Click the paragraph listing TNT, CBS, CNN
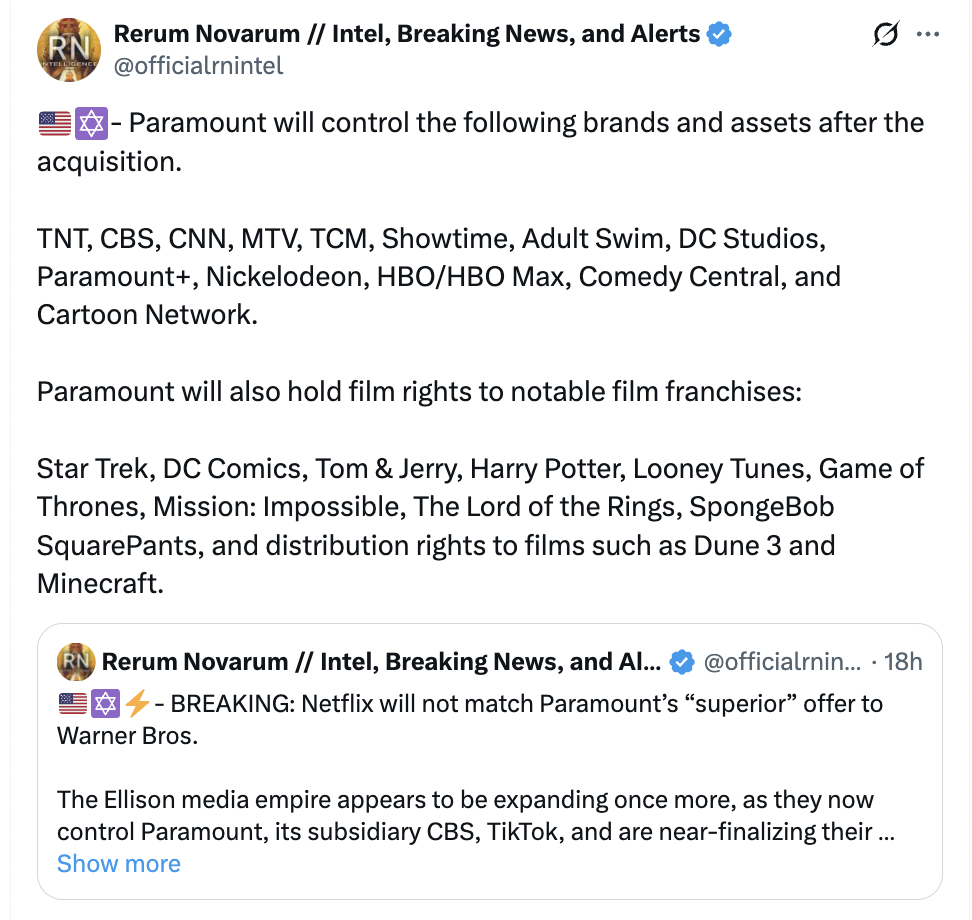972x920 pixels. [x=438, y=276]
